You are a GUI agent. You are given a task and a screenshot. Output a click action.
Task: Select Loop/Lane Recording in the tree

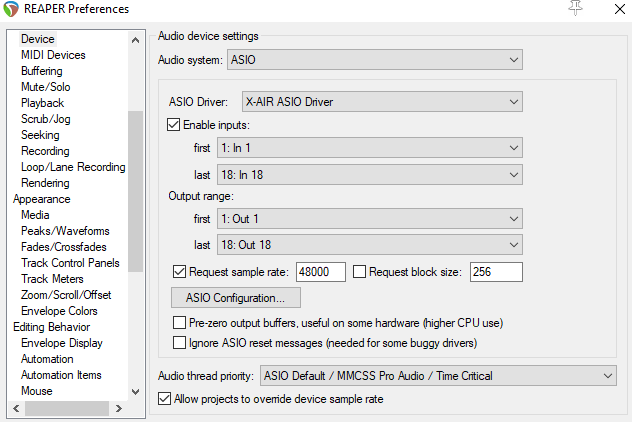pos(73,167)
